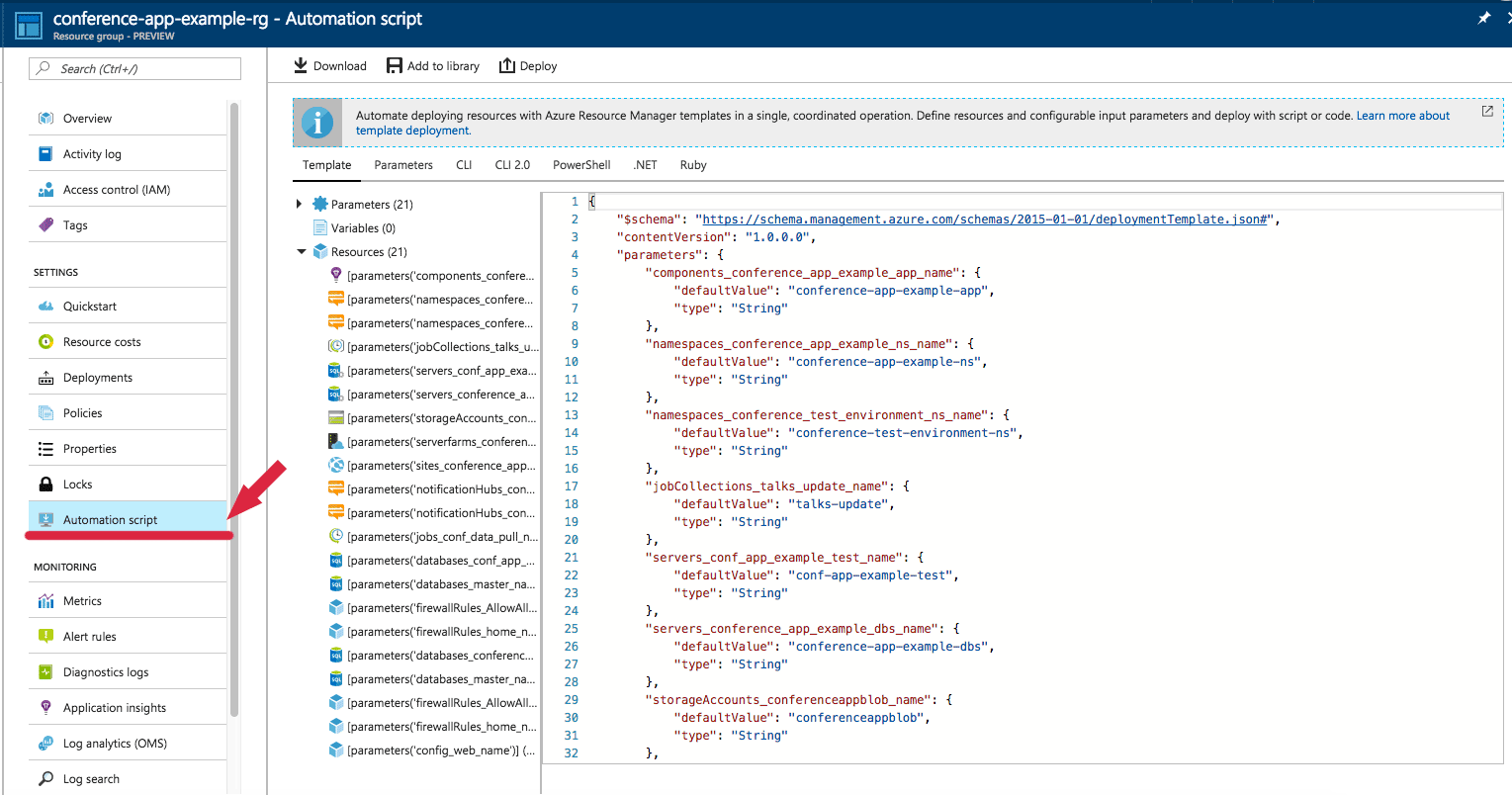Click the sidebar Search input field
Image resolution: width=1512 pixels, height=795 pixels.
coord(135,69)
